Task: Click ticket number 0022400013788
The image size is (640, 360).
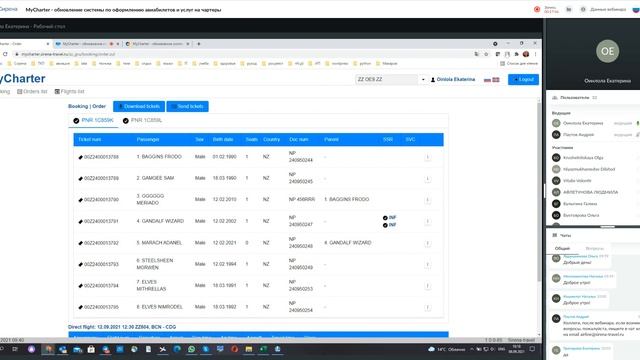Action: click(x=101, y=157)
